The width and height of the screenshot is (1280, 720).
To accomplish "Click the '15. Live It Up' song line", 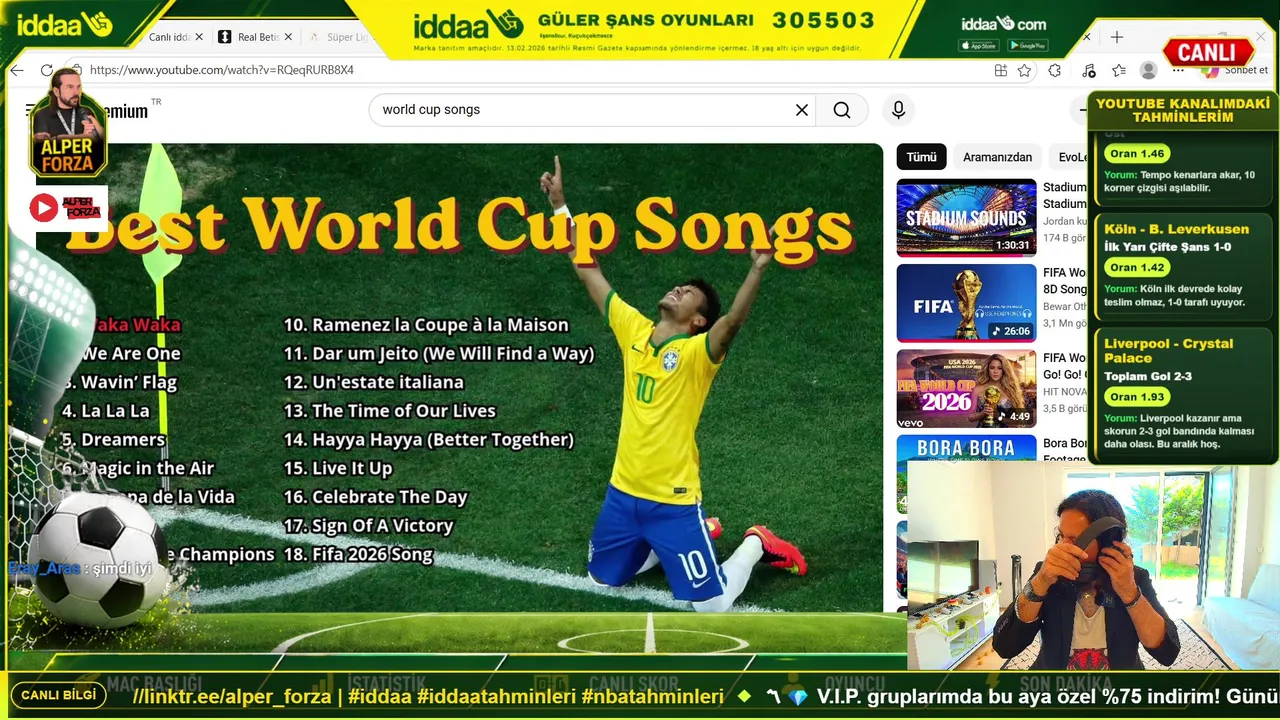I will [338, 468].
